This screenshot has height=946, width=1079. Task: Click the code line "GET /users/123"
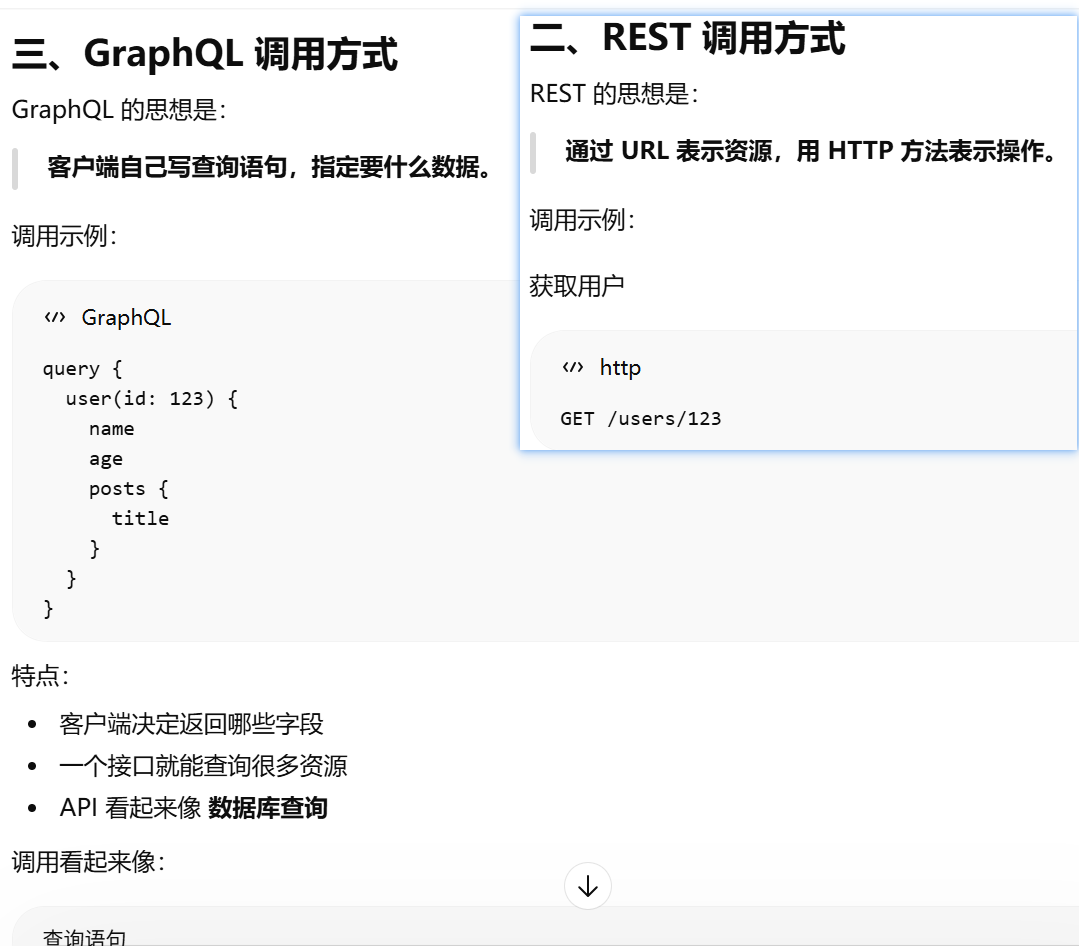pos(641,418)
